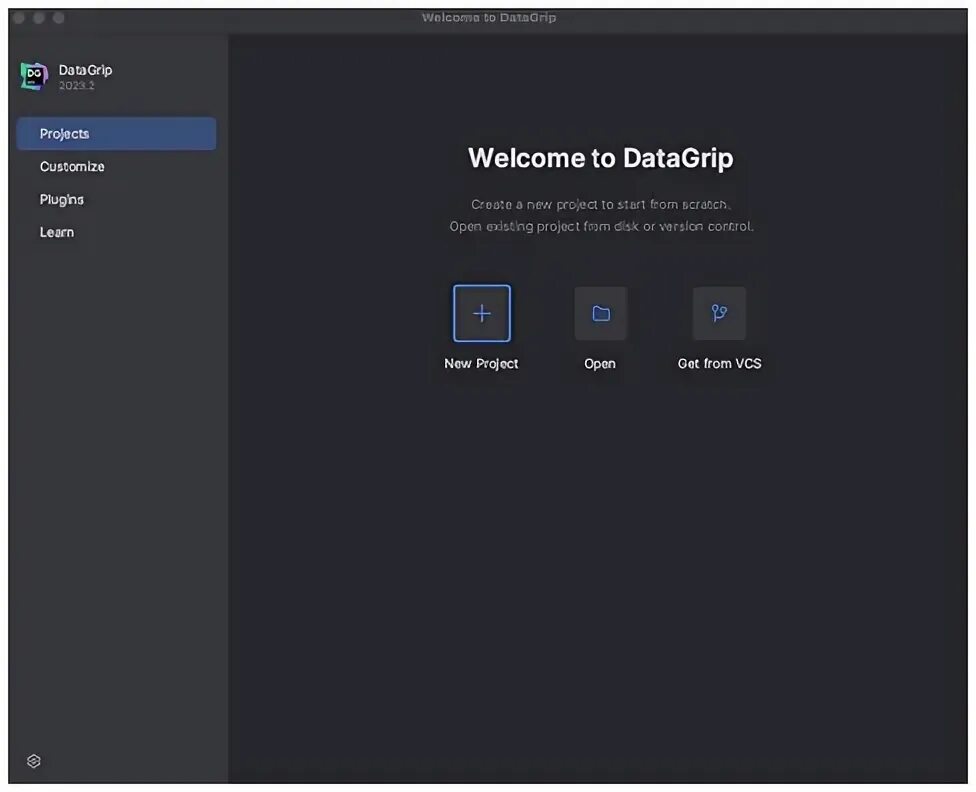The height and width of the screenshot is (792, 976).
Task: Click the 'Create a new project' description line
Action: tap(601, 204)
